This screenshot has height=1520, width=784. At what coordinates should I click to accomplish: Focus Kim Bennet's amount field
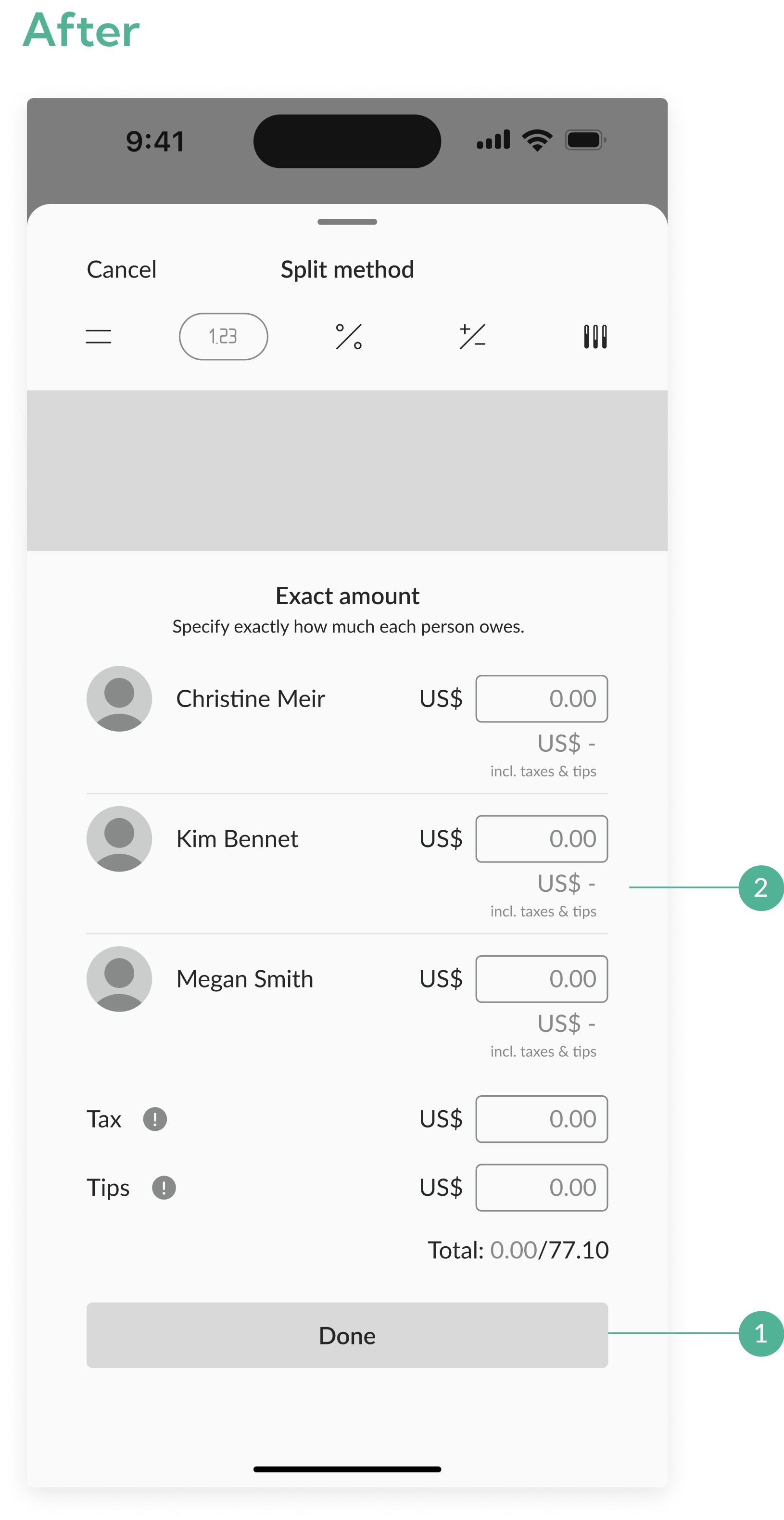(x=541, y=838)
